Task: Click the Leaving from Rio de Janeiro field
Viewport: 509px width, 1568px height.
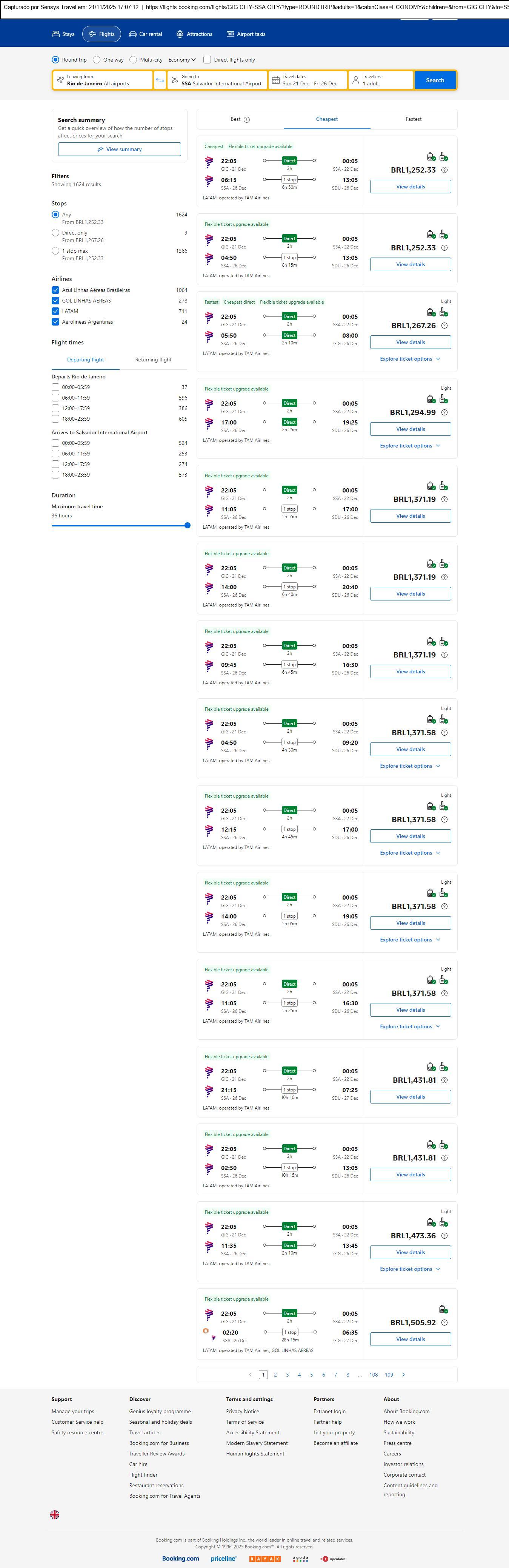Action: coord(102,80)
